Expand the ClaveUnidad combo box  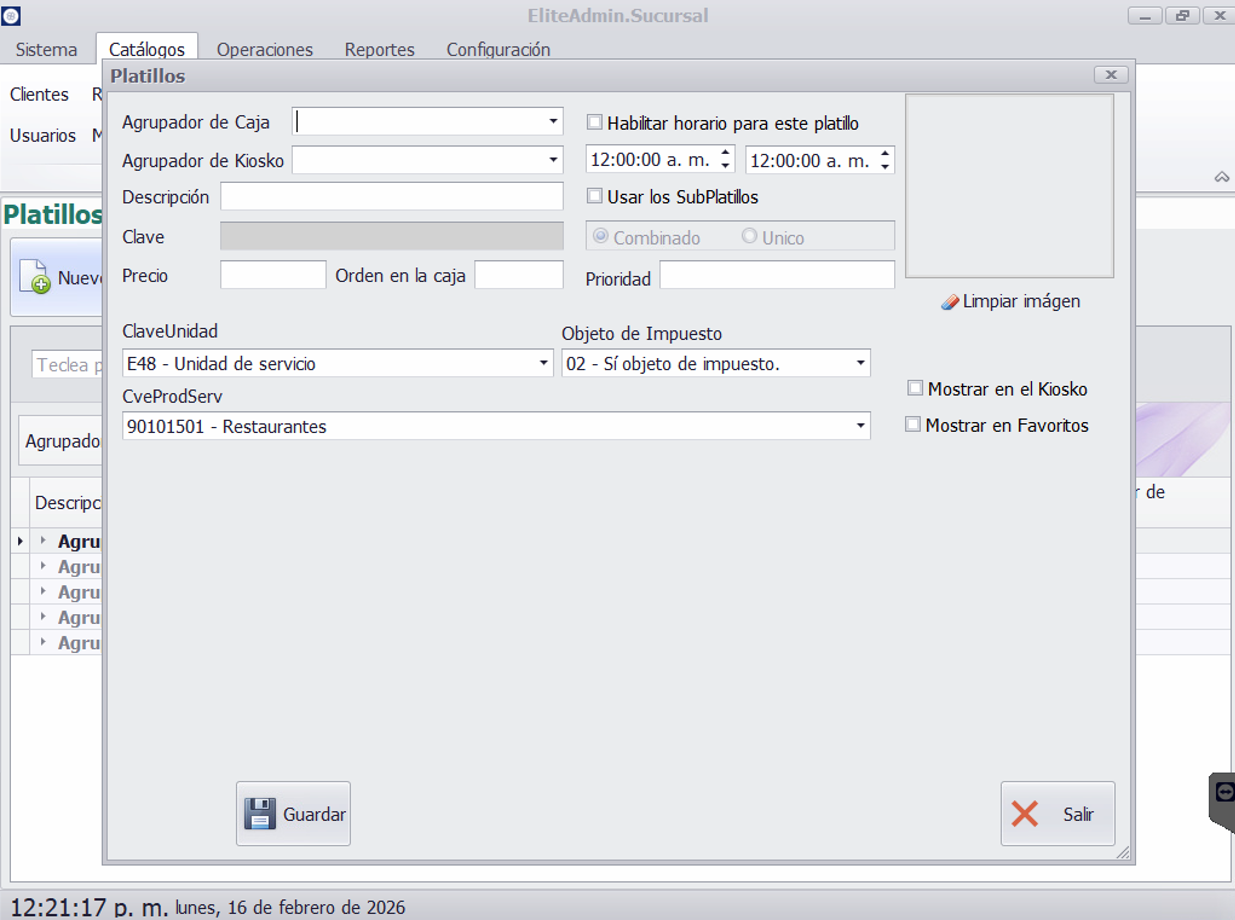click(x=544, y=363)
